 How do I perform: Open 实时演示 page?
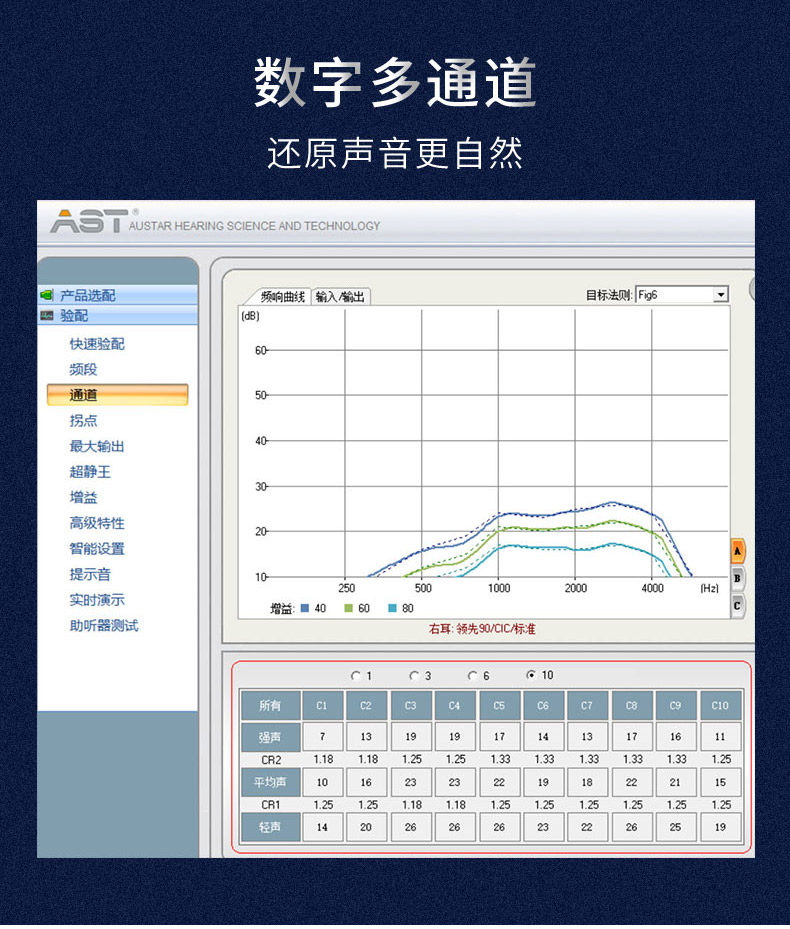[x=97, y=600]
